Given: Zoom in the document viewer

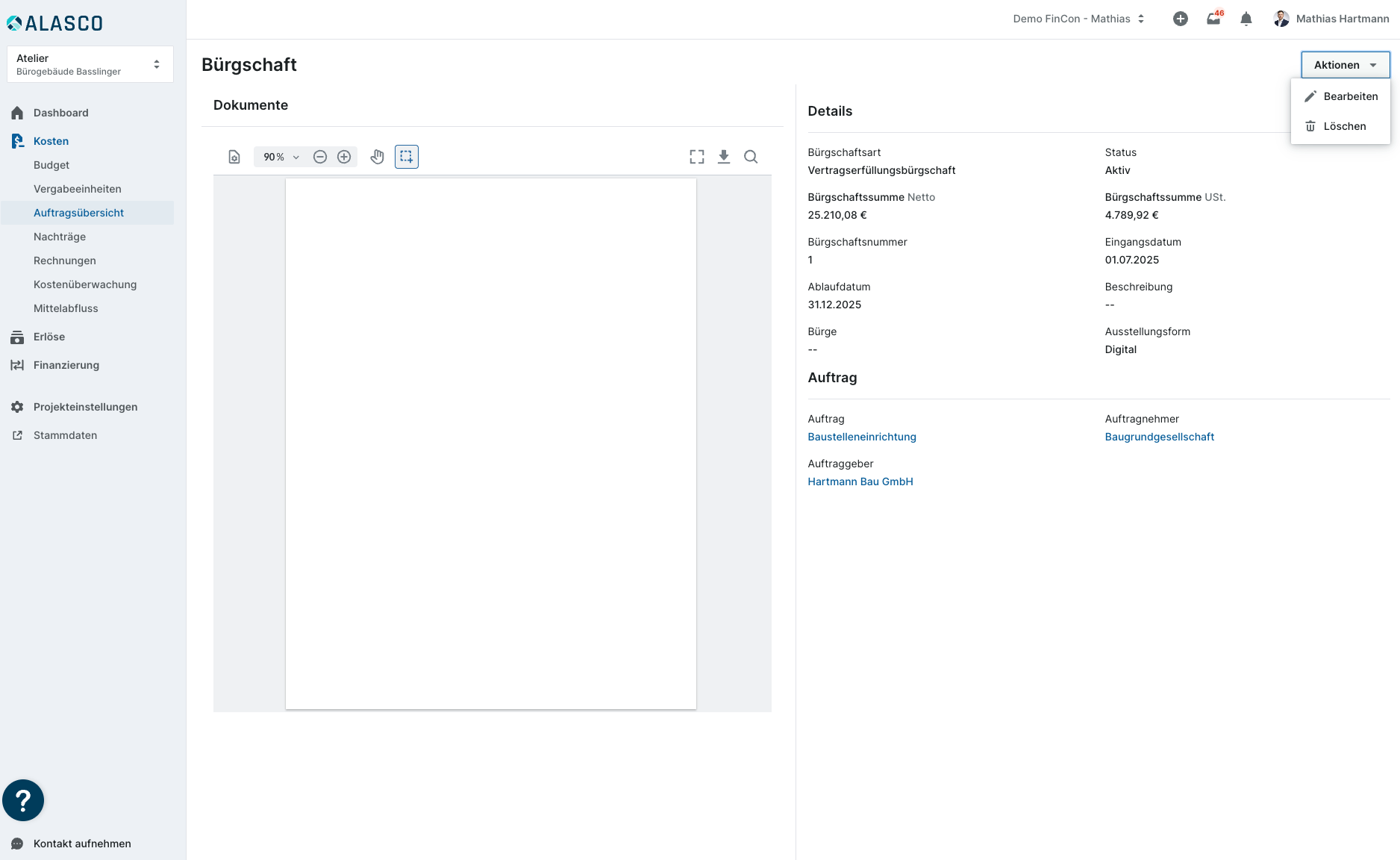Looking at the screenshot, I should 344,157.
